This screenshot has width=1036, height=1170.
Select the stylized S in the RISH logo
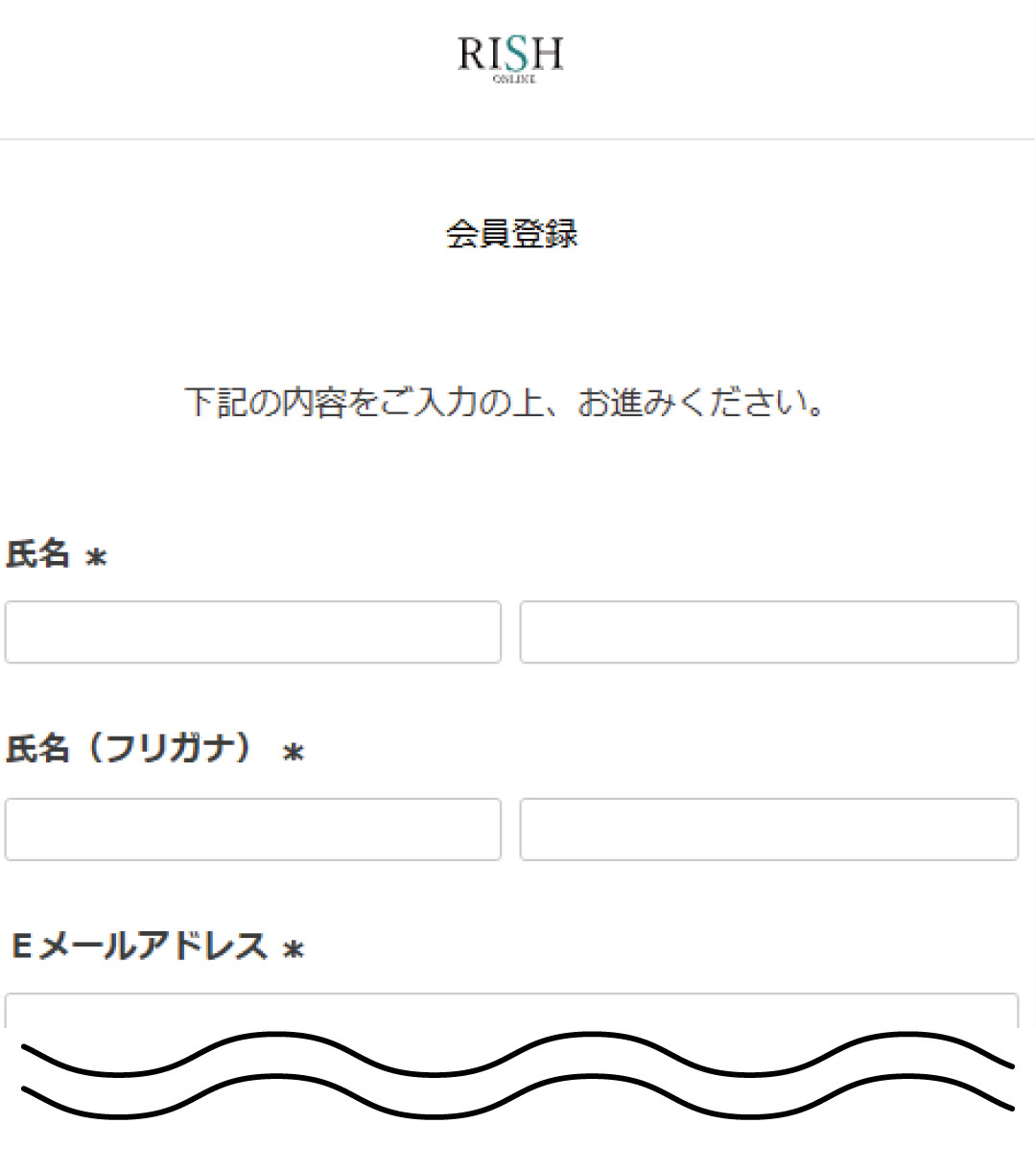point(516,53)
